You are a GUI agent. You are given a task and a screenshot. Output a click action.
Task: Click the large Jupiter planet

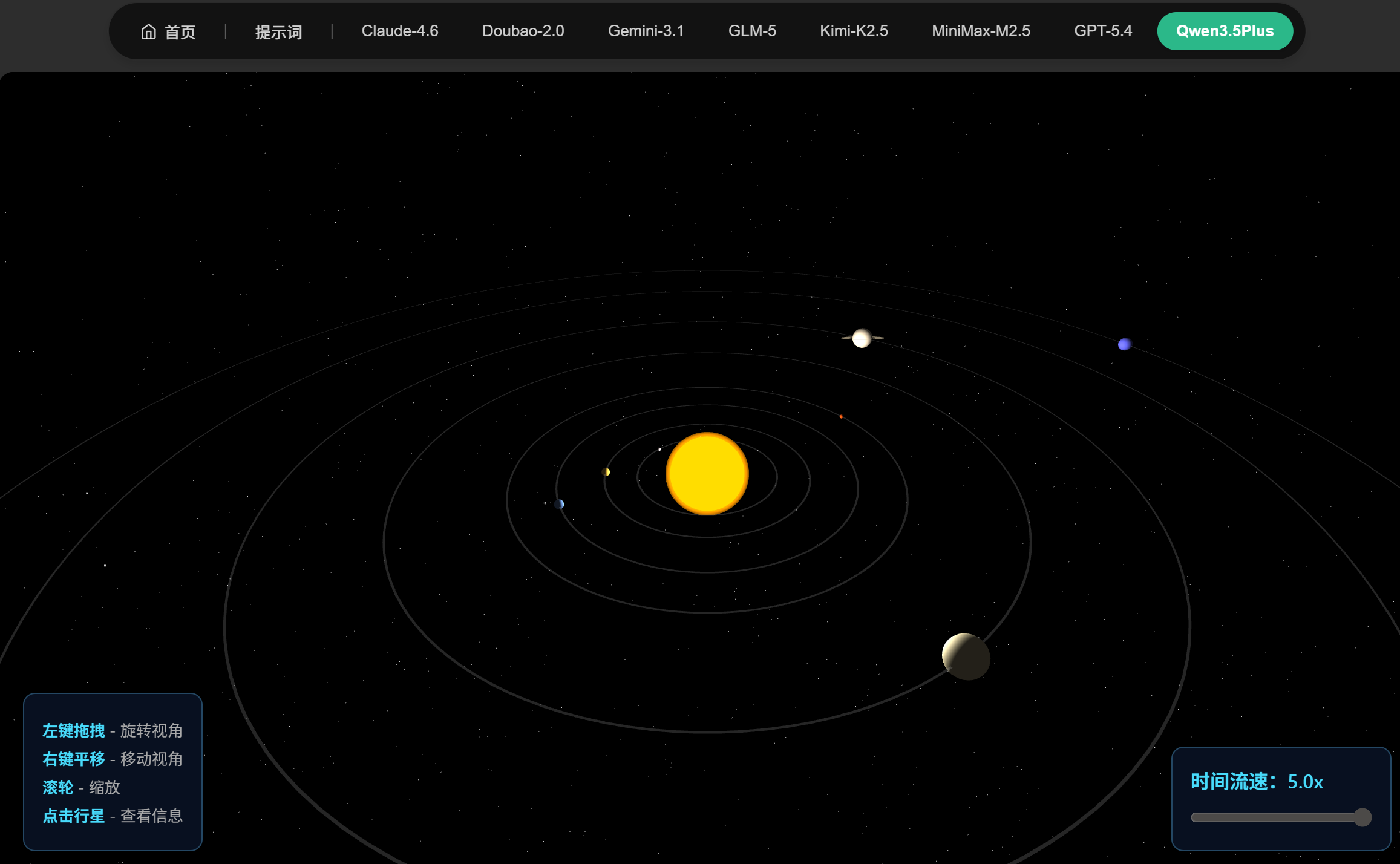(966, 656)
